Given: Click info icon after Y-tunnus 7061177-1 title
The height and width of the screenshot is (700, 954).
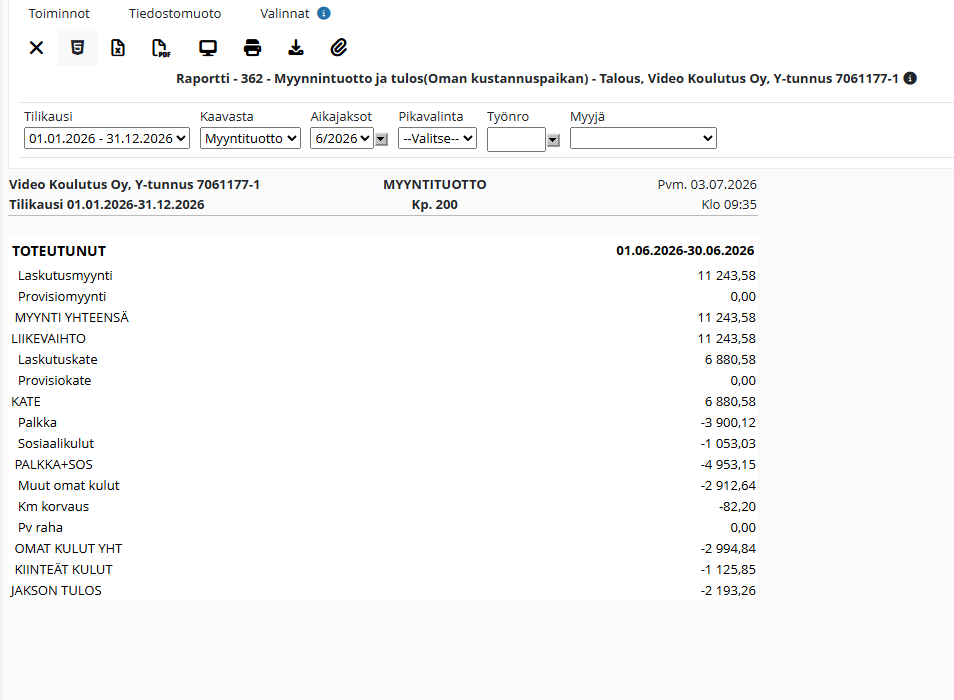Looking at the screenshot, I should tap(910, 78).
